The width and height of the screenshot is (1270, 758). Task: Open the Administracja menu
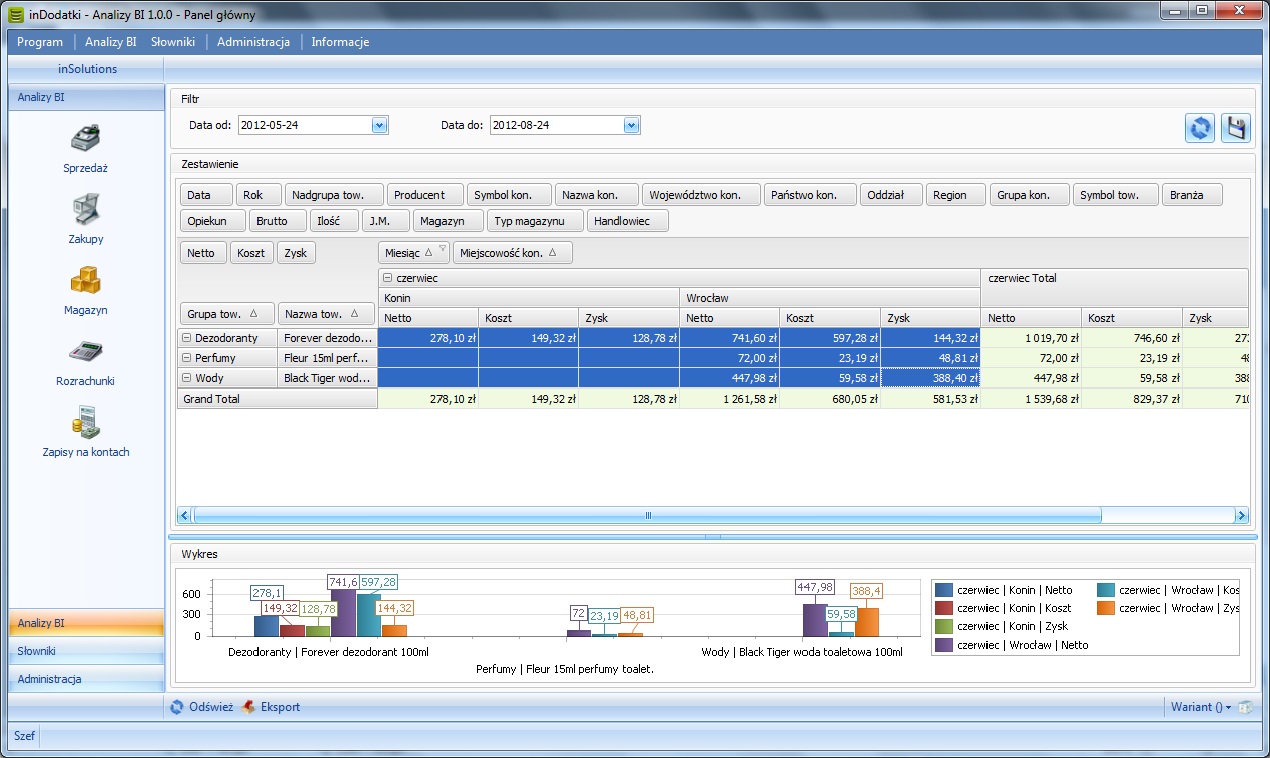pos(253,42)
